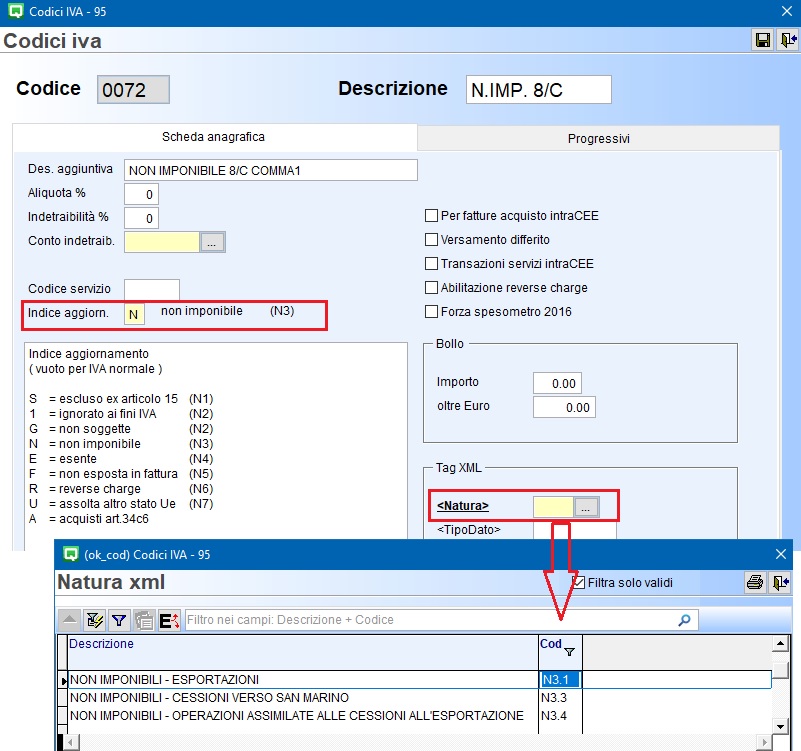Open Conto indetraib. lookup button
This screenshot has width=801, height=751.
point(212,242)
